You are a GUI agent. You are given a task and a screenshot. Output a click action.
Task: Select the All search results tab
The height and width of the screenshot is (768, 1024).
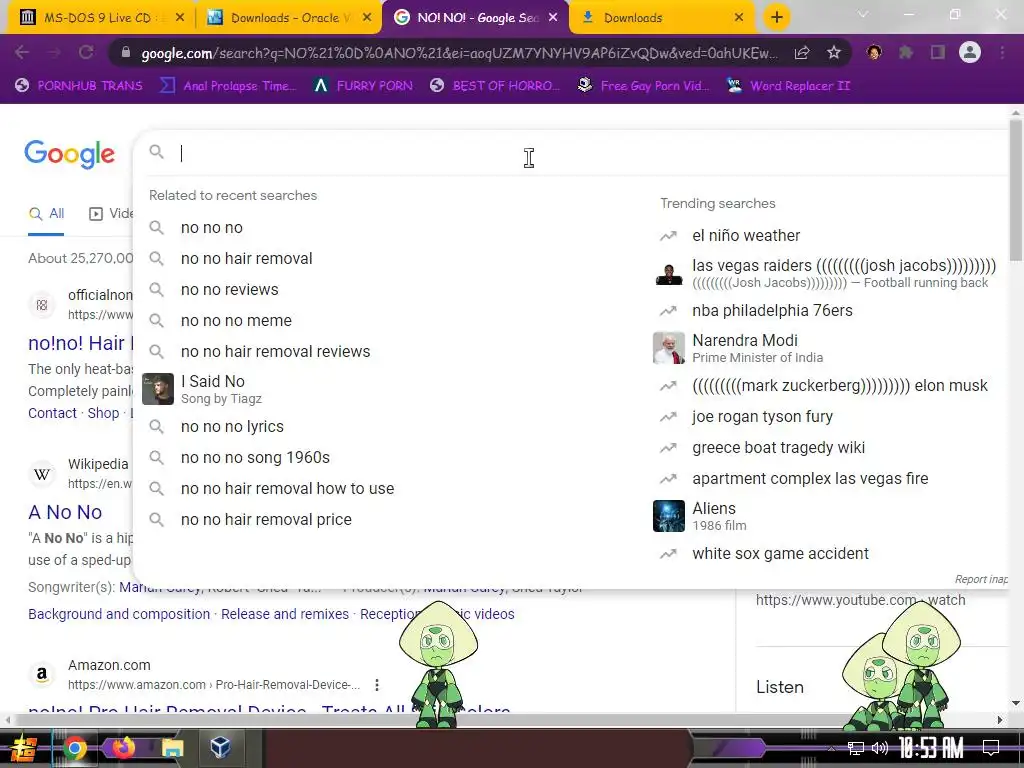(46, 214)
